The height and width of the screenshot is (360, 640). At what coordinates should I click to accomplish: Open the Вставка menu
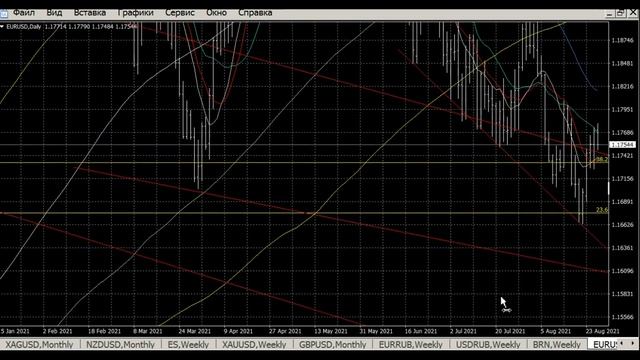tap(90, 13)
